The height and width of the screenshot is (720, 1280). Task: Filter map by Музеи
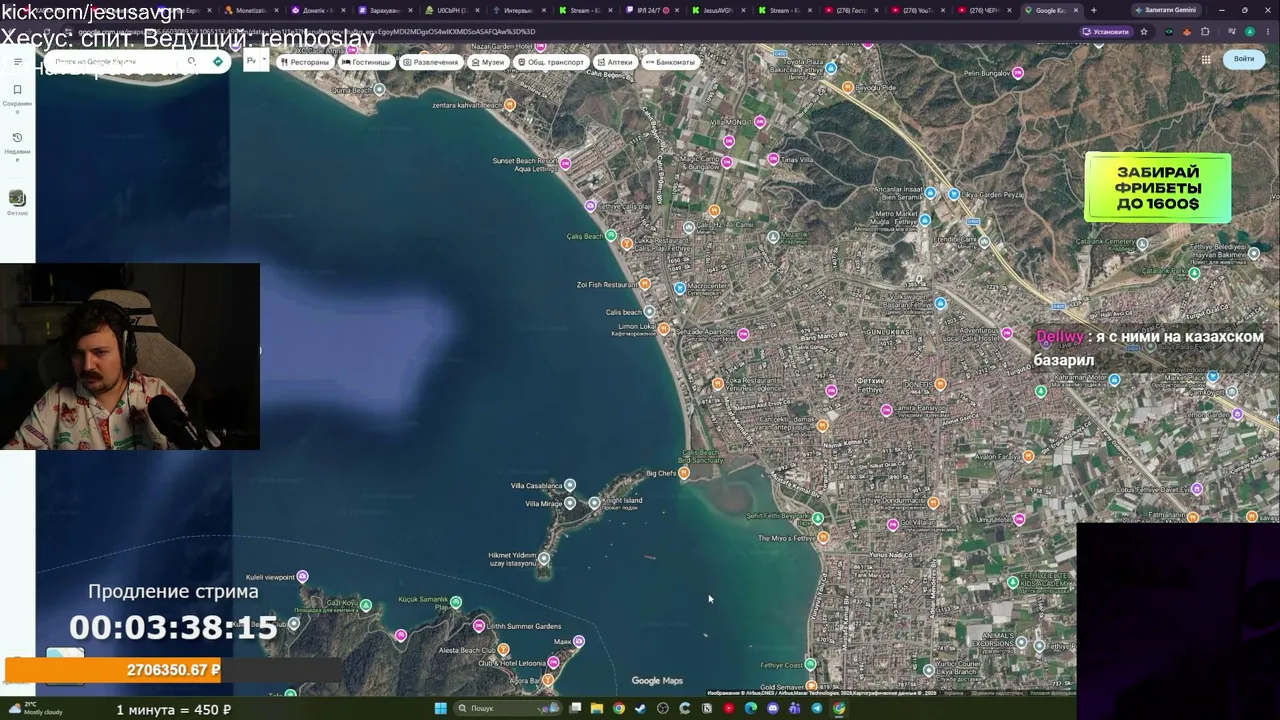(x=488, y=62)
